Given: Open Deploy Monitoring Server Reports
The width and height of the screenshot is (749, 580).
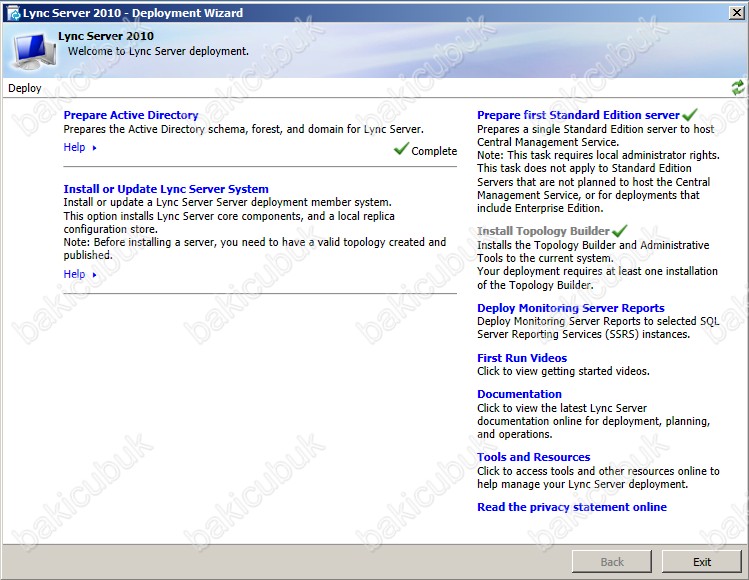Looking at the screenshot, I should pyautogui.click(x=571, y=308).
